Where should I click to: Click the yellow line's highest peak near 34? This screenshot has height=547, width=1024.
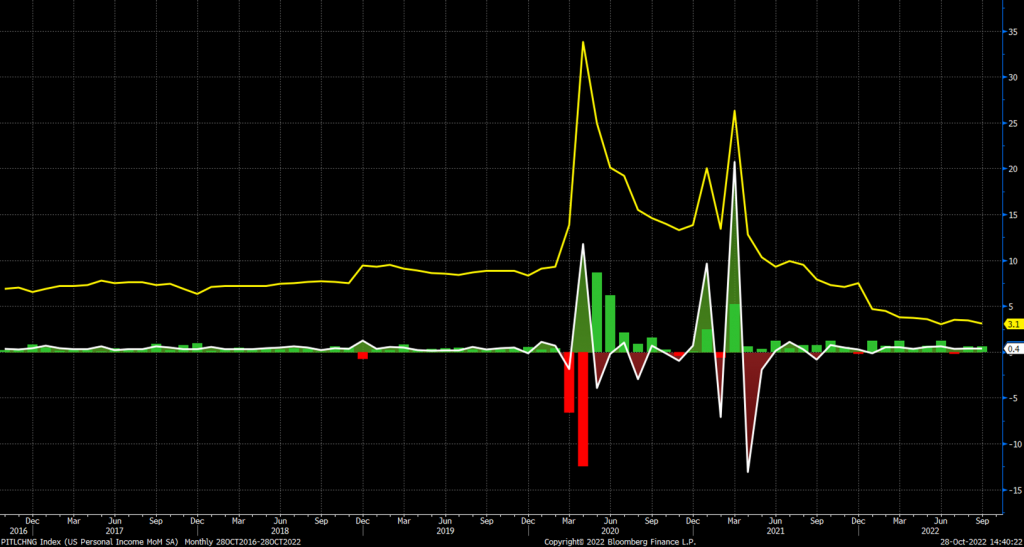tap(583, 42)
